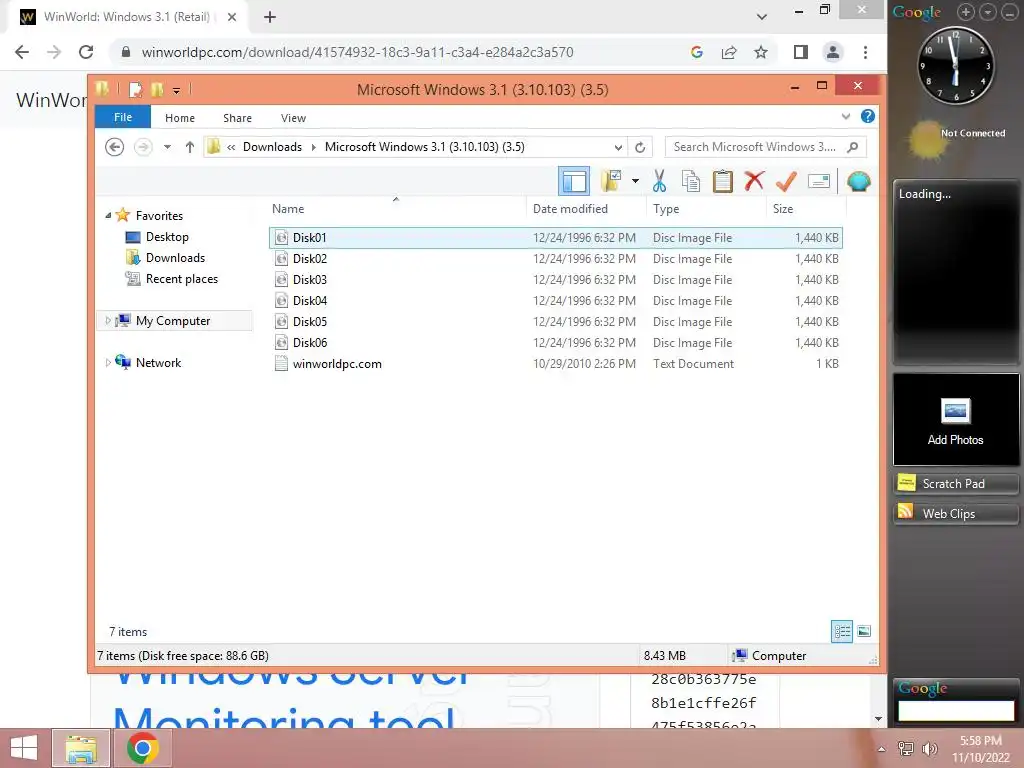
Task: Click the orange checkmark Properties icon
Action: coord(786,181)
